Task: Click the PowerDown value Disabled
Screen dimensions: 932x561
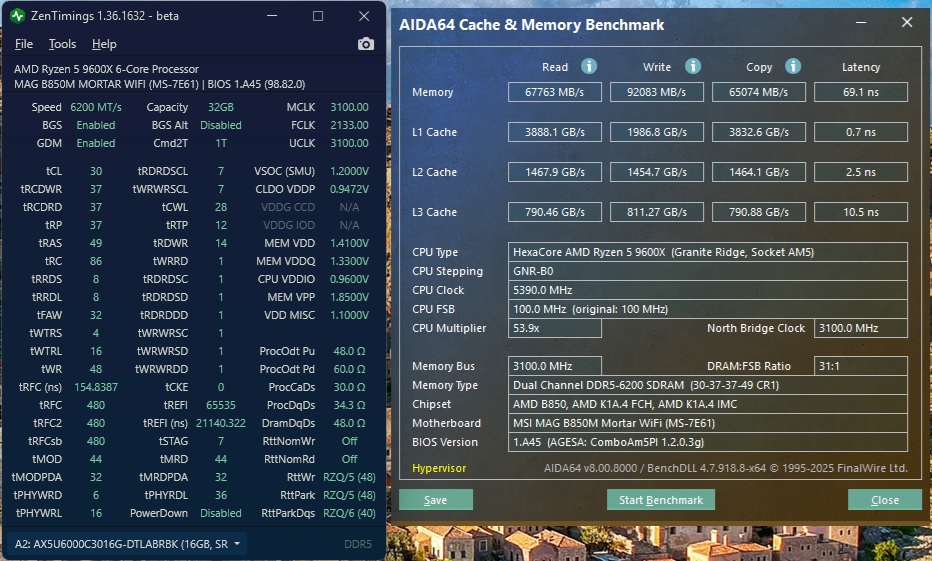Action: click(221, 513)
